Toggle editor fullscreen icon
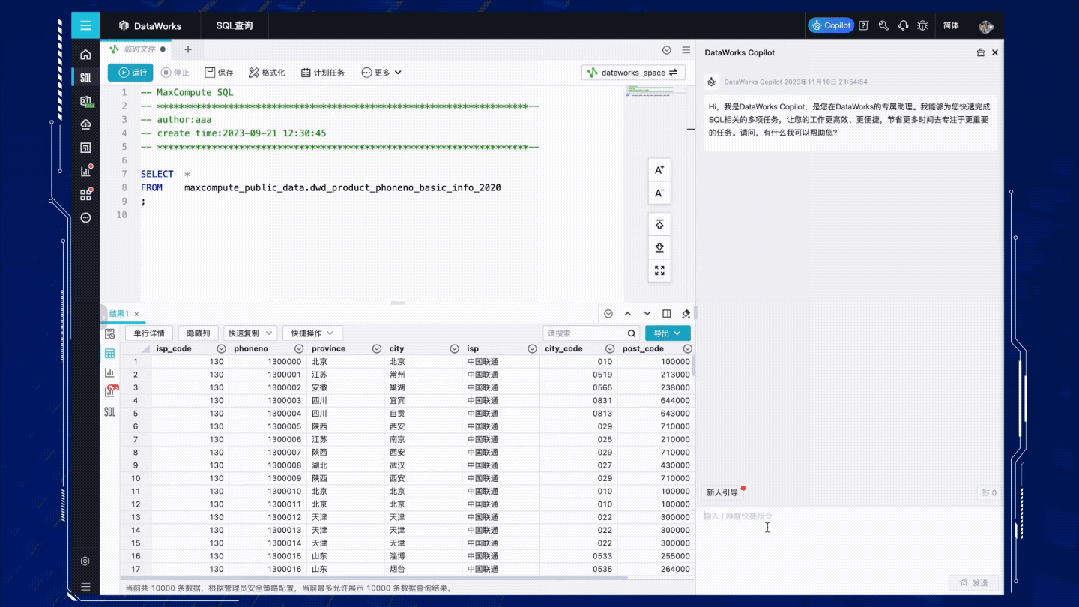This screenshot has width=1079, height=607. (x=659, y=270)
